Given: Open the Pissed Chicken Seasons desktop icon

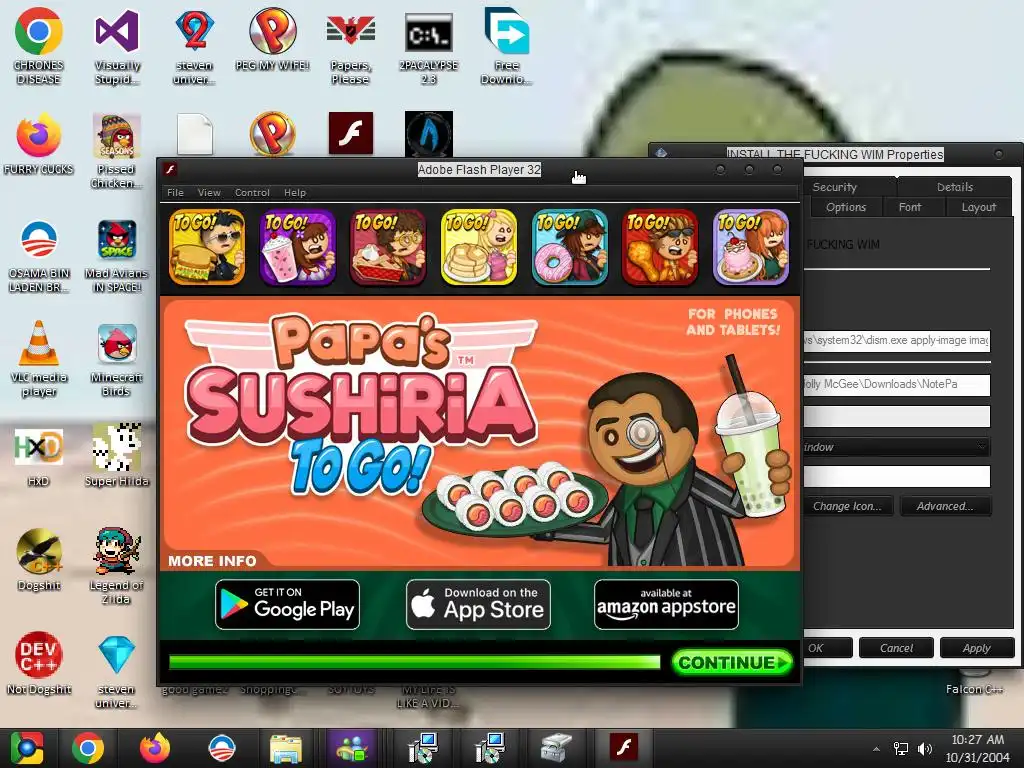Looking at the screenshot, I should [x=116, y=150].
